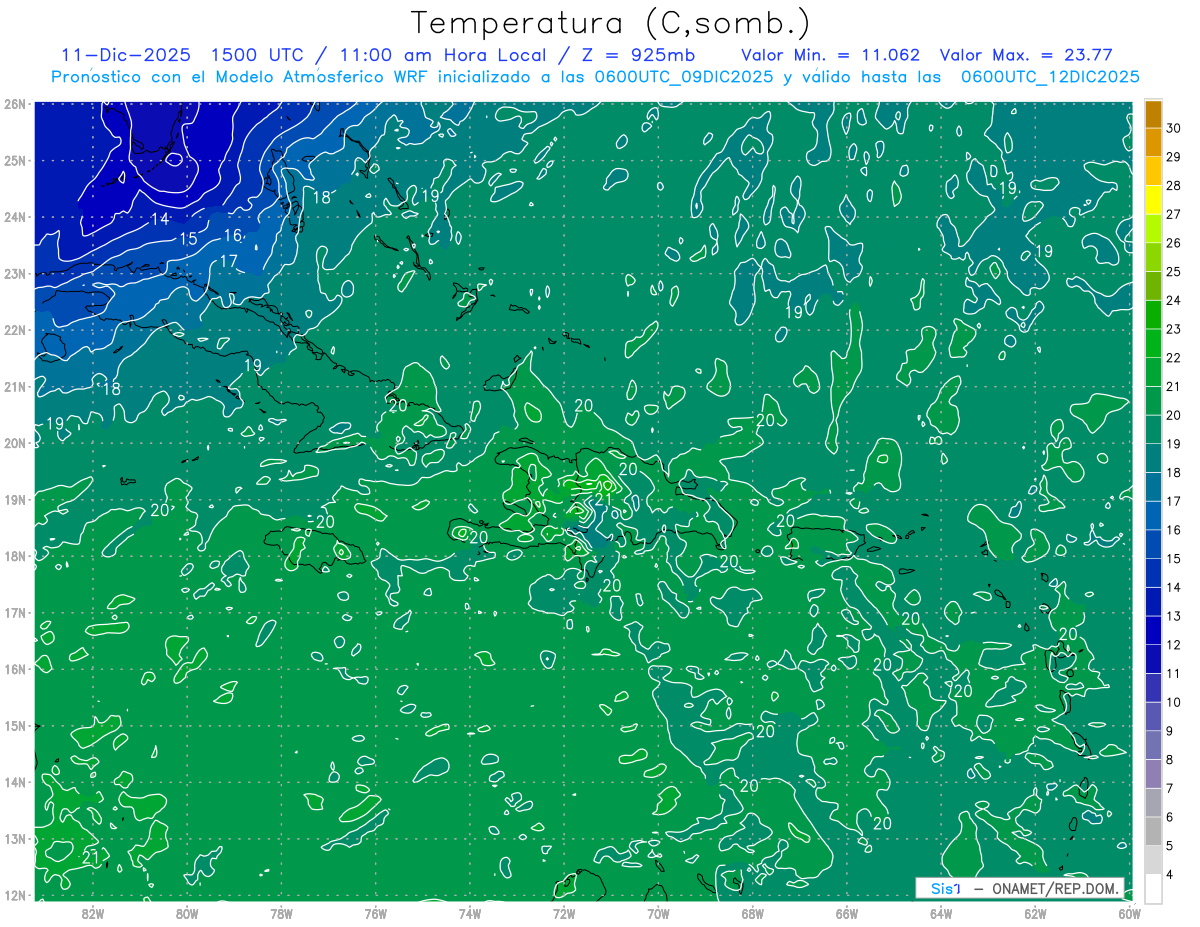Image resolution: width=1200 pixels, height=927 pixels.
Task: Click '0600UTC_12DIC2025' valid-until time text
Action: coord(1050,77)
